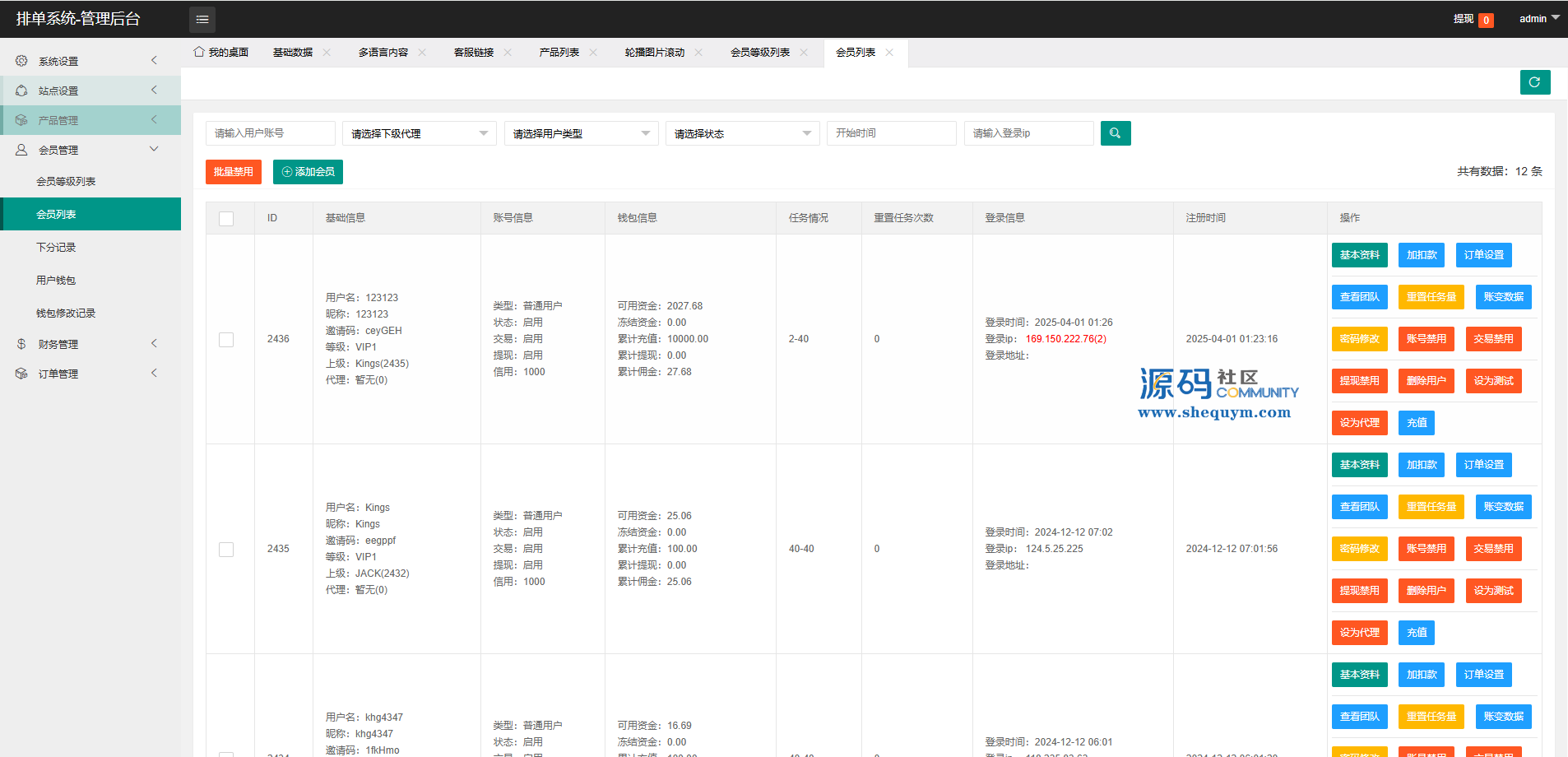
Task: Toggle the select-all checkbox in table header
Action: pyautogui.click(x=226, y=219)
